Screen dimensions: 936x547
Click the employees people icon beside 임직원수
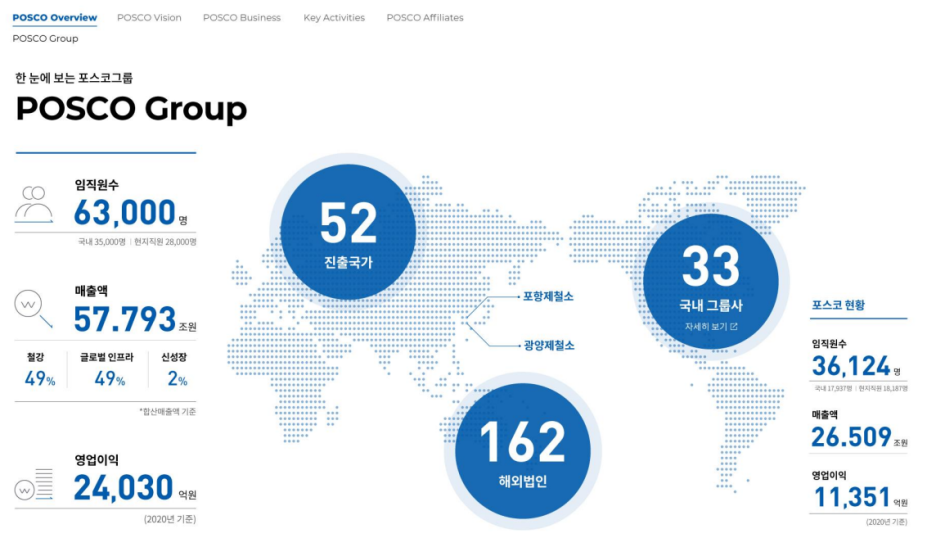tap(33, 205)
